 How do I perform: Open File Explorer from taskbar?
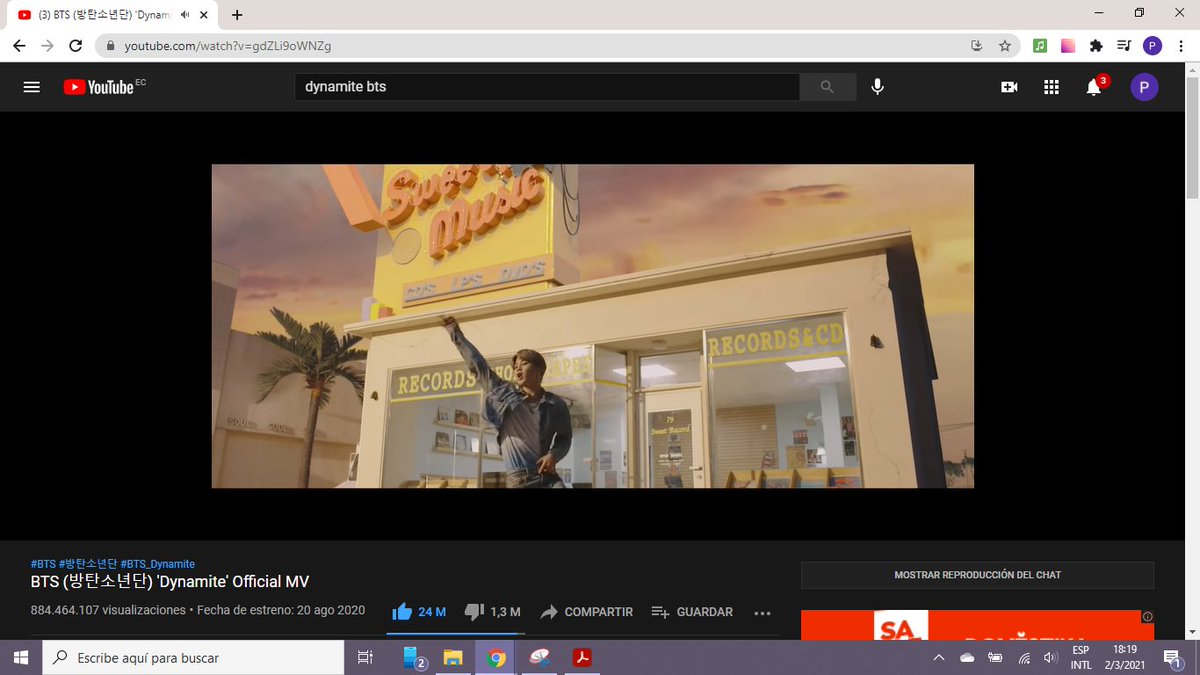tap(453, 658)
